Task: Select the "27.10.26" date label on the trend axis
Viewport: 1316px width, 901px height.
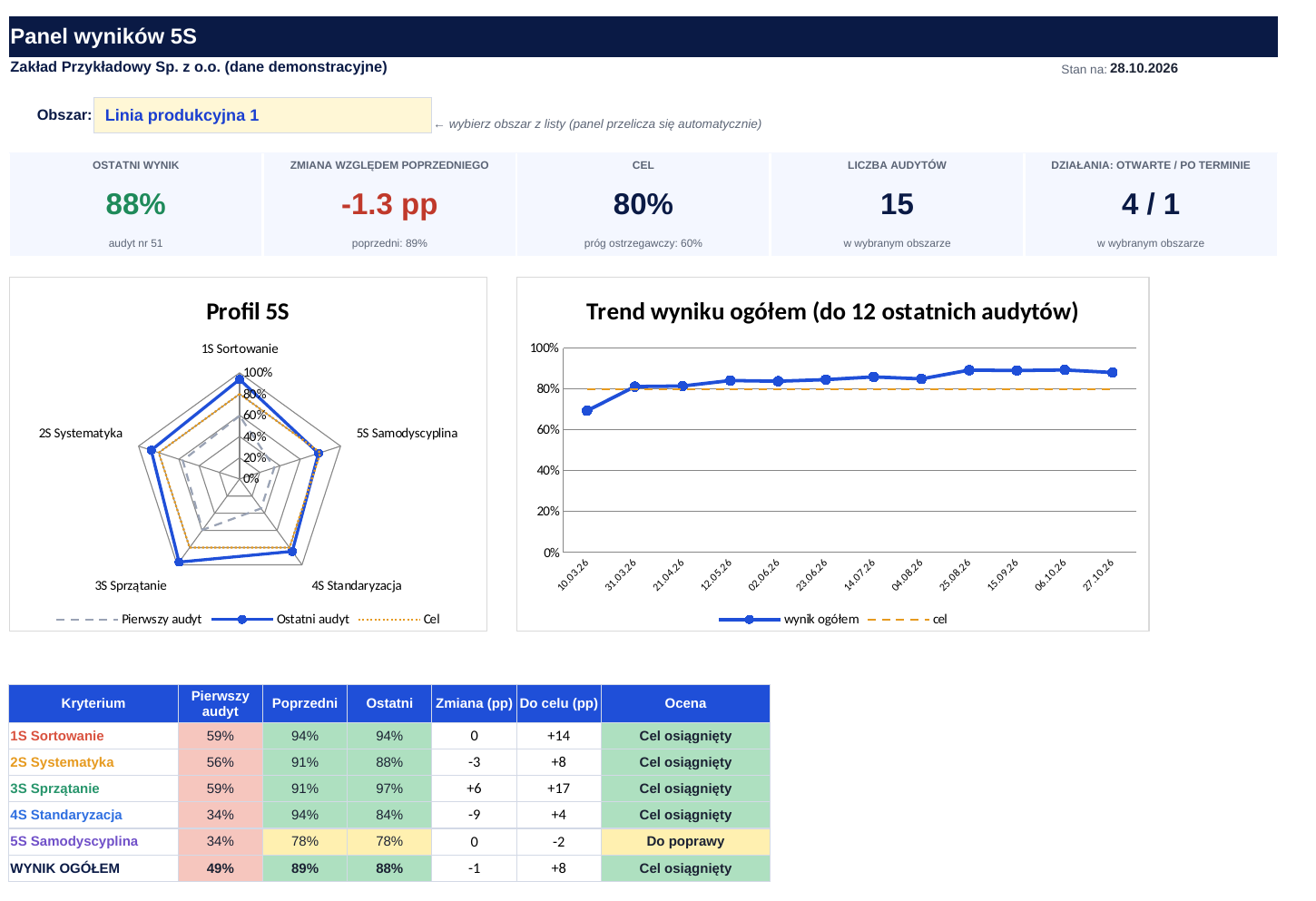Action: click(x=1099, y=574)
